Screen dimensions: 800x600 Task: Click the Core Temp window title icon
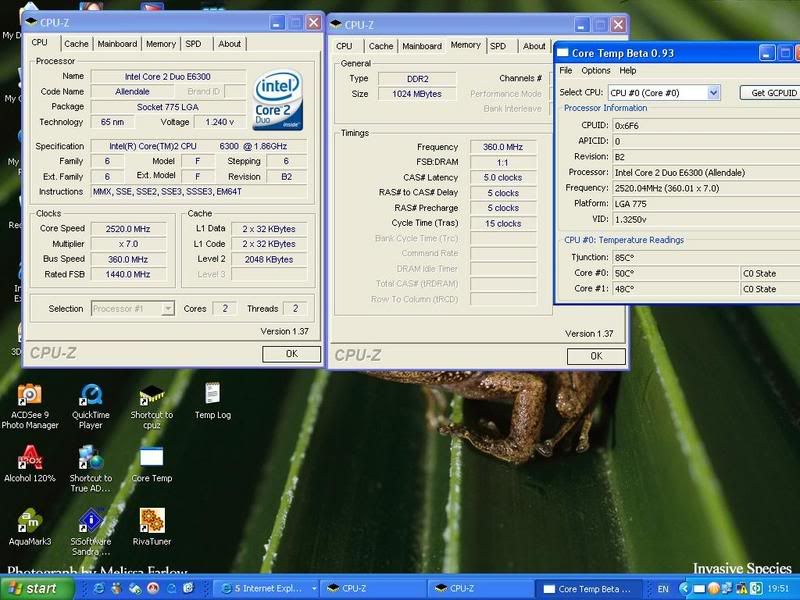(x=563, y=53)
